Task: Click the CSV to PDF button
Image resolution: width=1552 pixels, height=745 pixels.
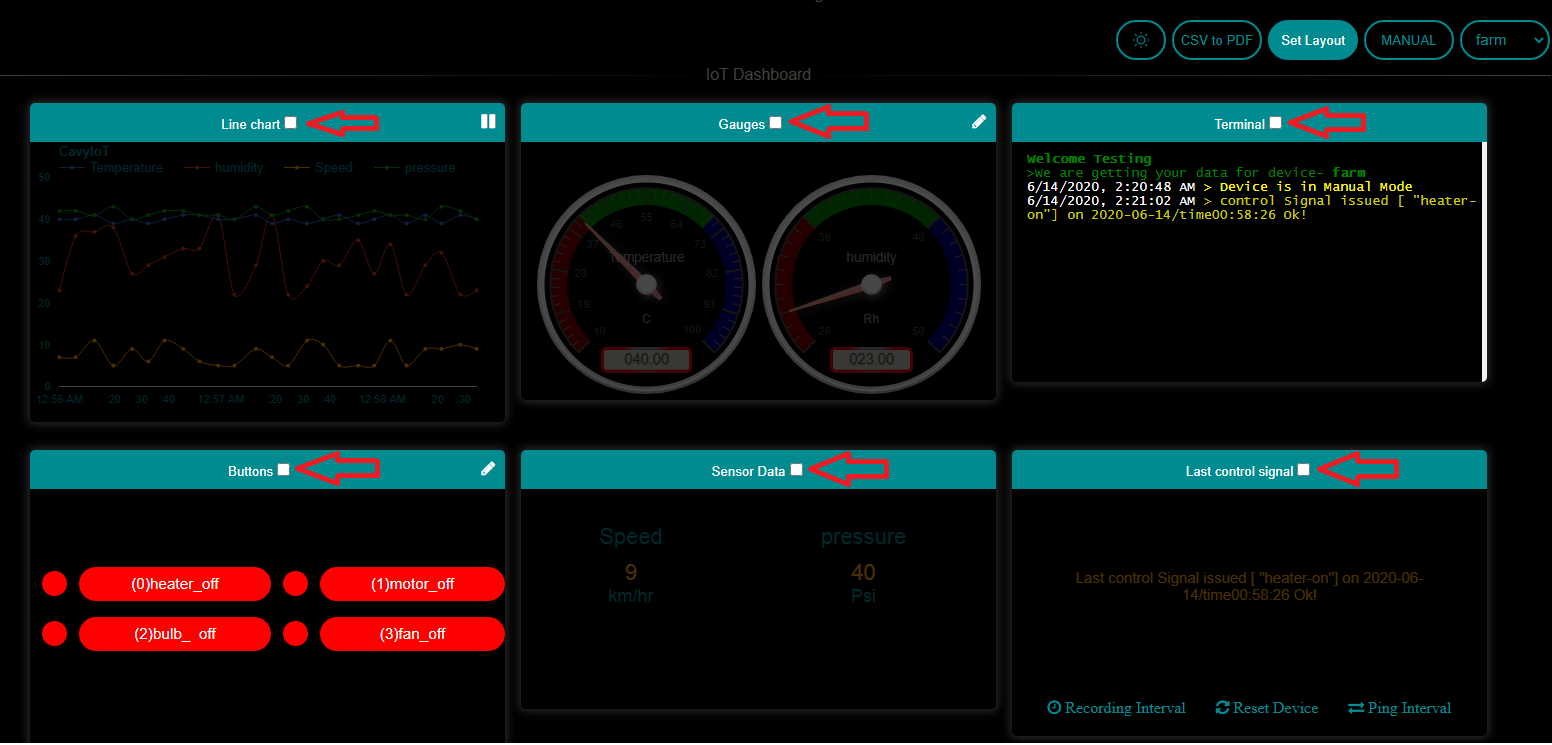Action: (1216, 40)
